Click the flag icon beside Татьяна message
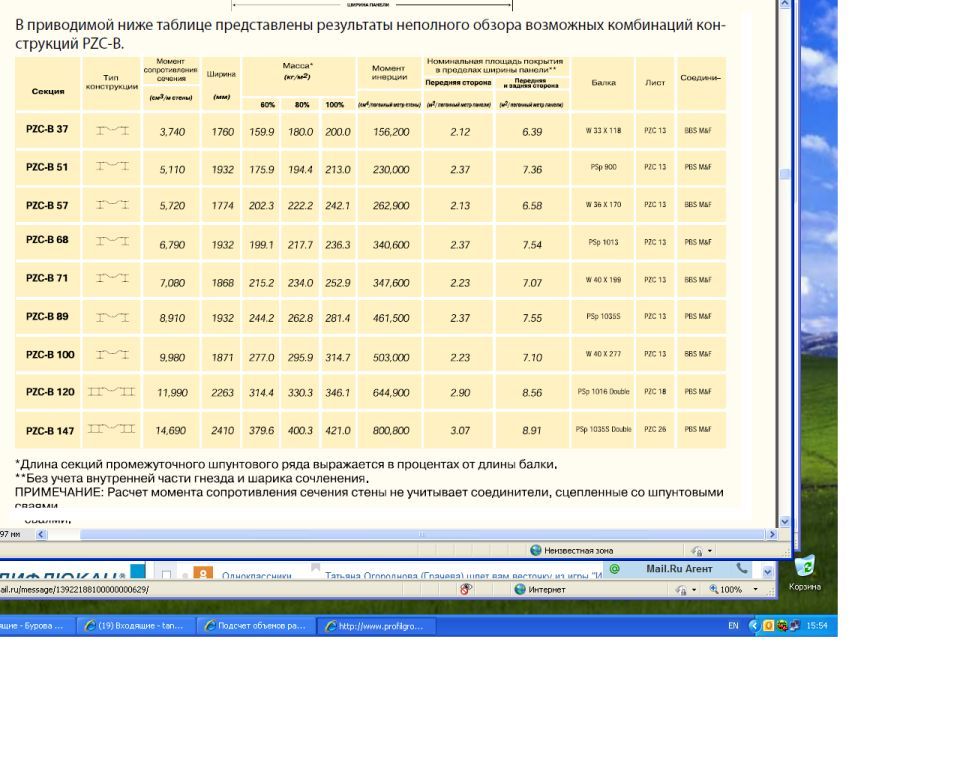The image size is (960, 768). click(x=315, y=568)
